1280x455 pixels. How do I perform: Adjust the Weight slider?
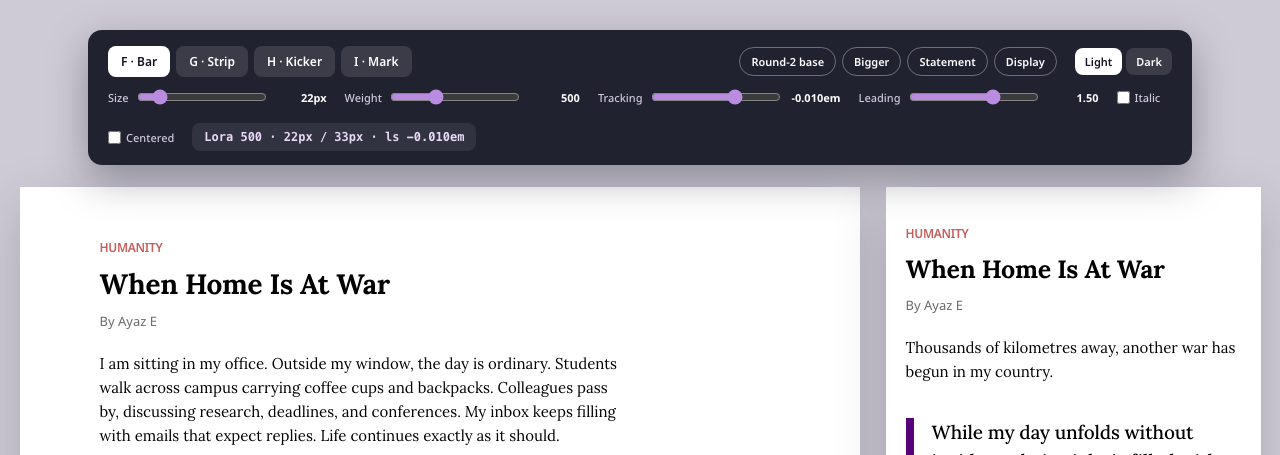coord(455,97)
